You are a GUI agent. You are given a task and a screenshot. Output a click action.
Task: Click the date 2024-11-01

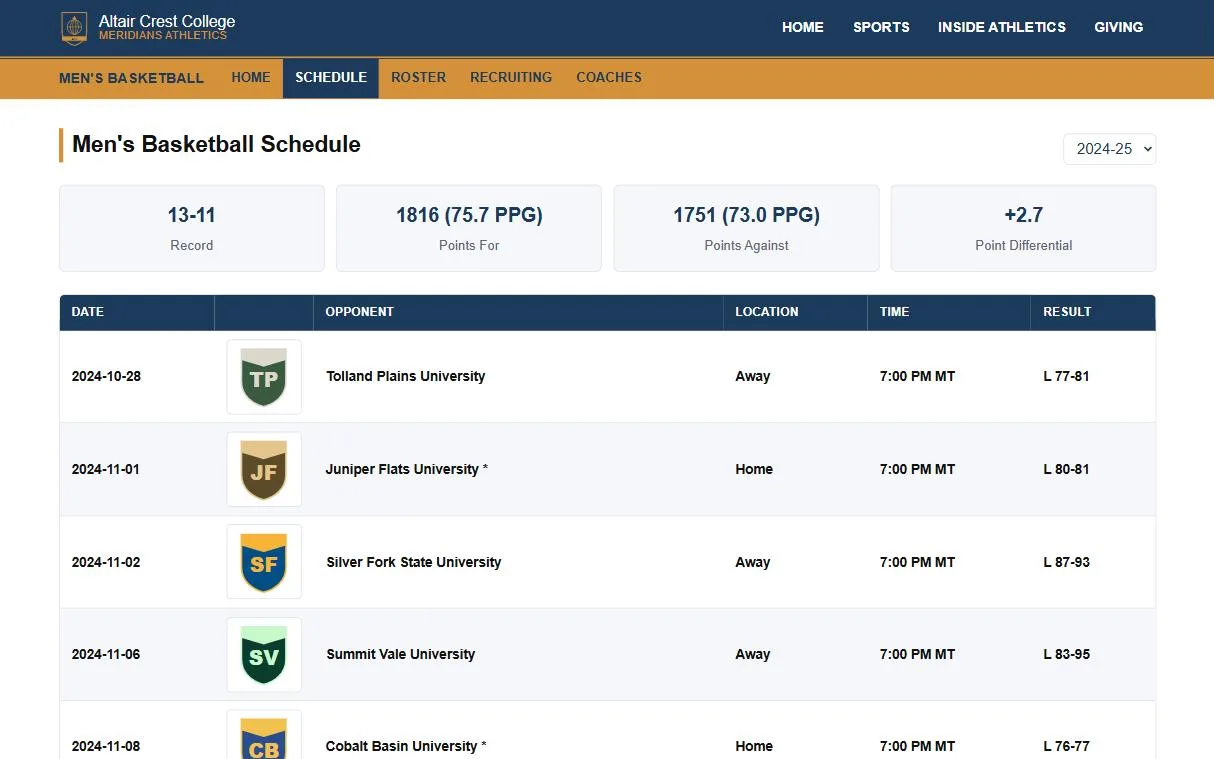(x=106, y=469)
